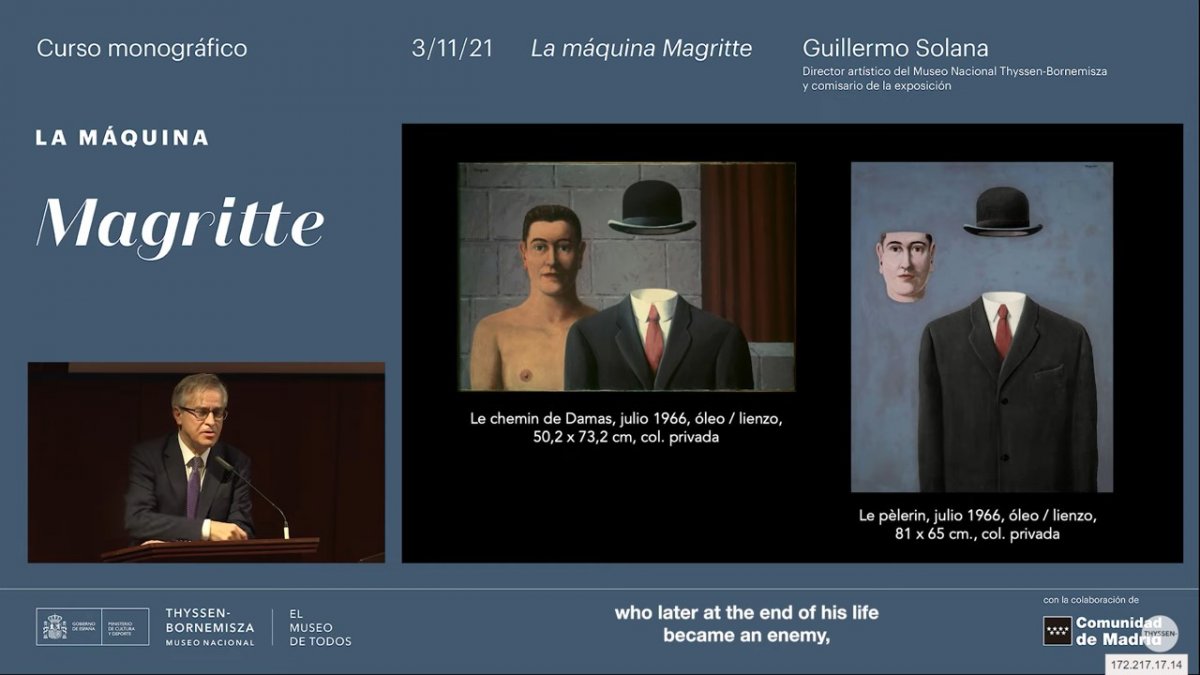
Task: Click the round Thyssen watermark badge
Action: pos(1161,633)
